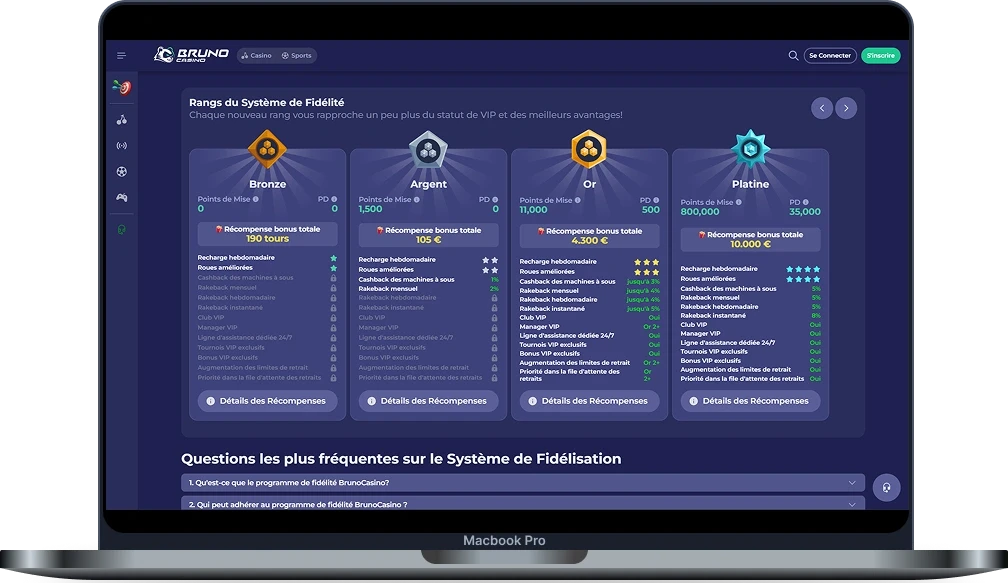Open Détails des Récompenses for Platine
The width and height of the screenshot is (1008, 583).
(750, 401)
